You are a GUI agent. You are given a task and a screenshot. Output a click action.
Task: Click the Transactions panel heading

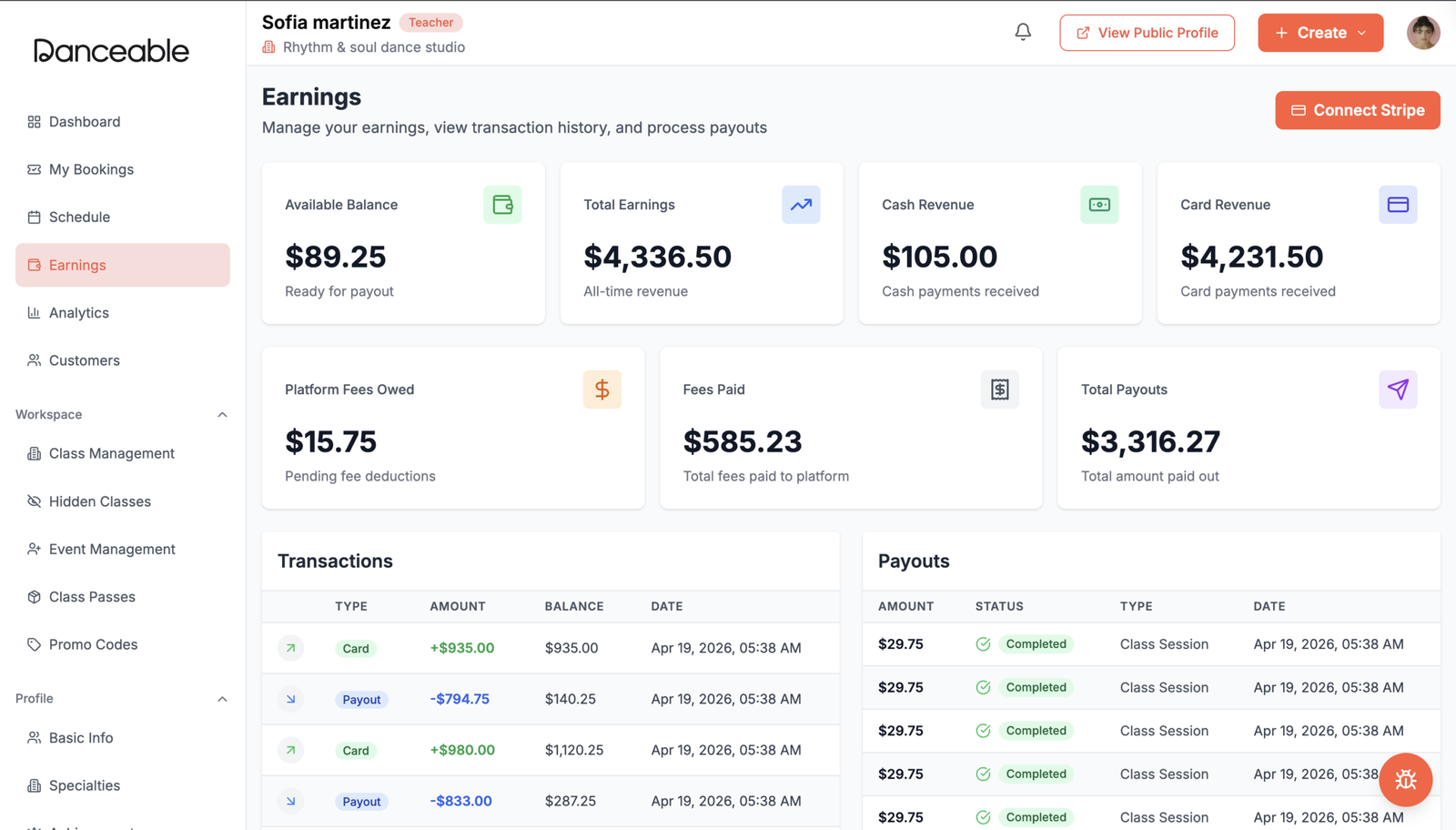(x=335, y=561)
